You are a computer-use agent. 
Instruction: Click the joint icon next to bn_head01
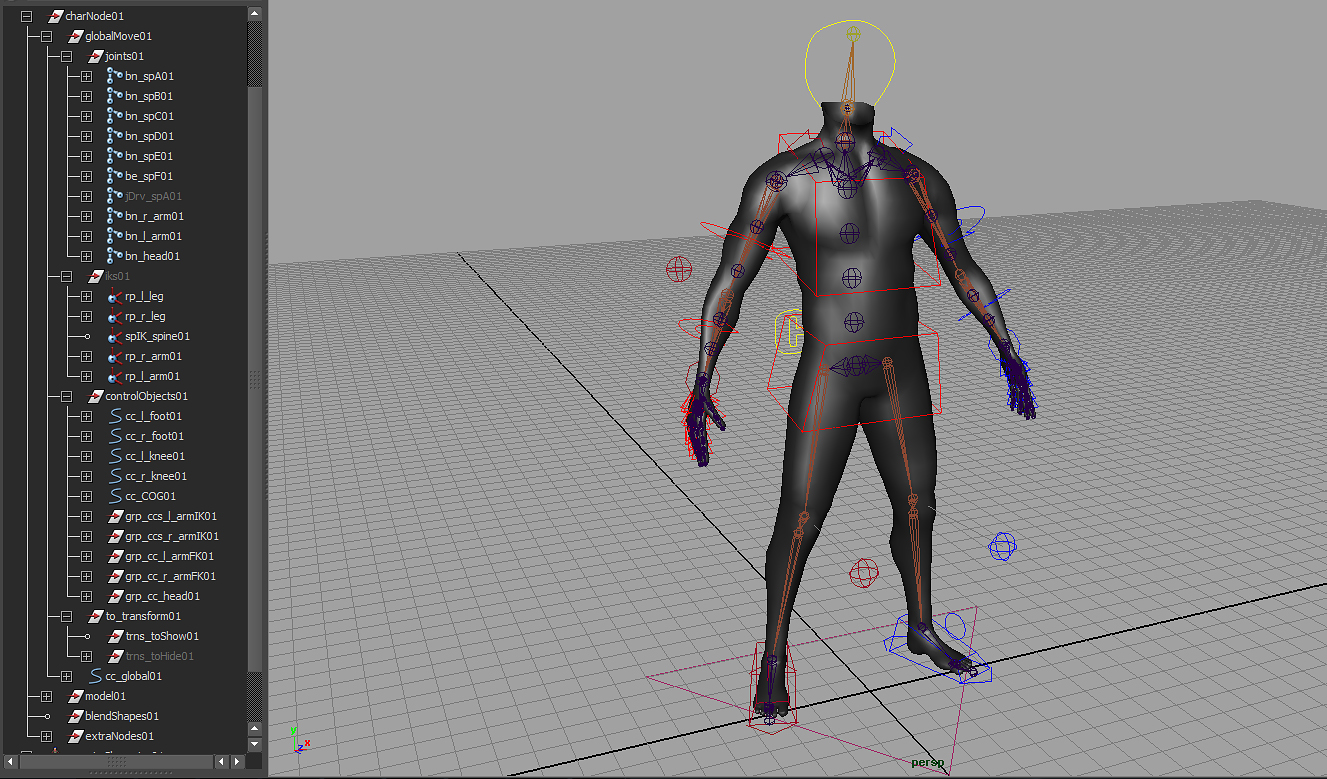click(x=114, y=256)
